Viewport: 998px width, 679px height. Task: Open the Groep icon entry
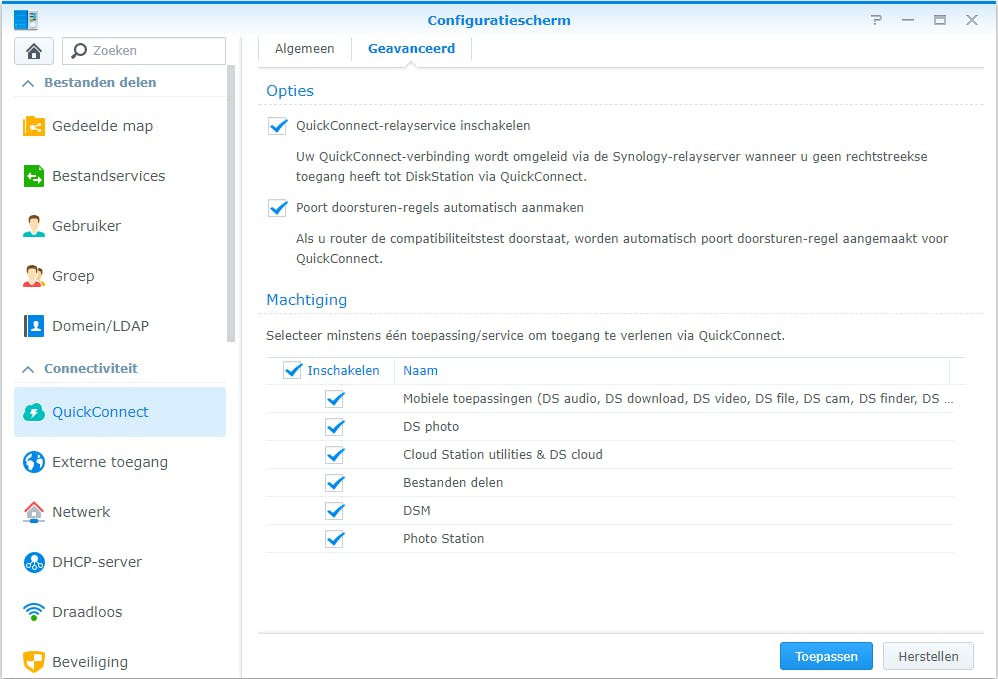(34, 276)
